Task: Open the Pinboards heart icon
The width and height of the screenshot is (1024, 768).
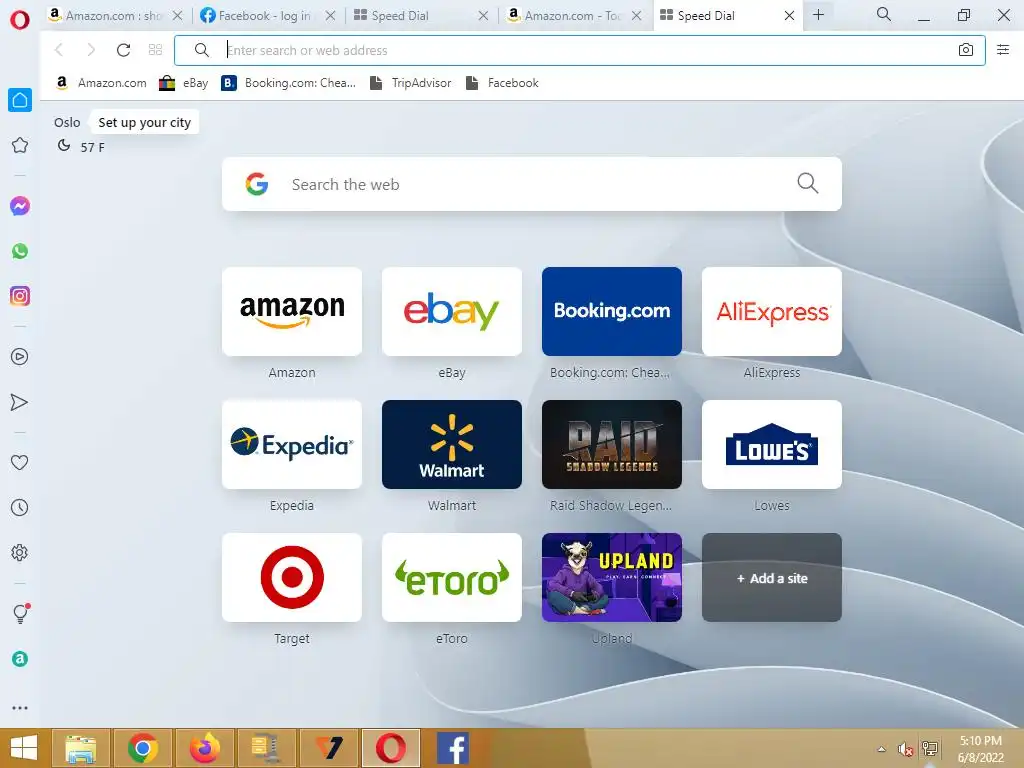Action: click(x=20, y=462)
